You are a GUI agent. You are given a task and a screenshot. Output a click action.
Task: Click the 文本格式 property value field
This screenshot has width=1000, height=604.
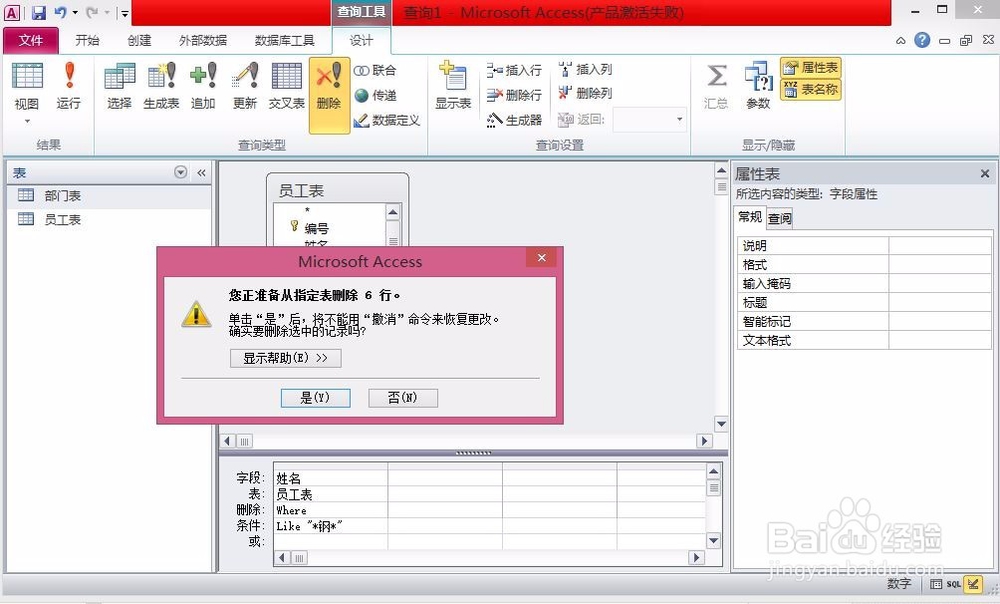[x=940, y=341]
